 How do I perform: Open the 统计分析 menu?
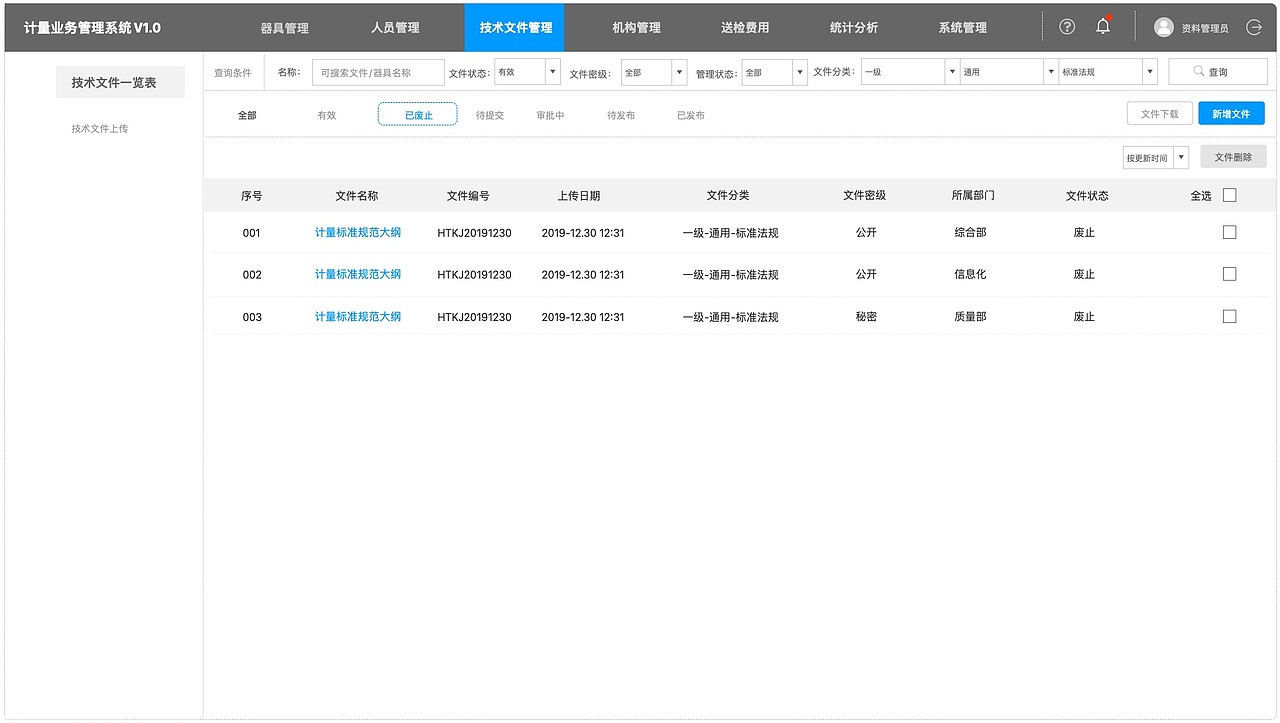coord(854,28)
